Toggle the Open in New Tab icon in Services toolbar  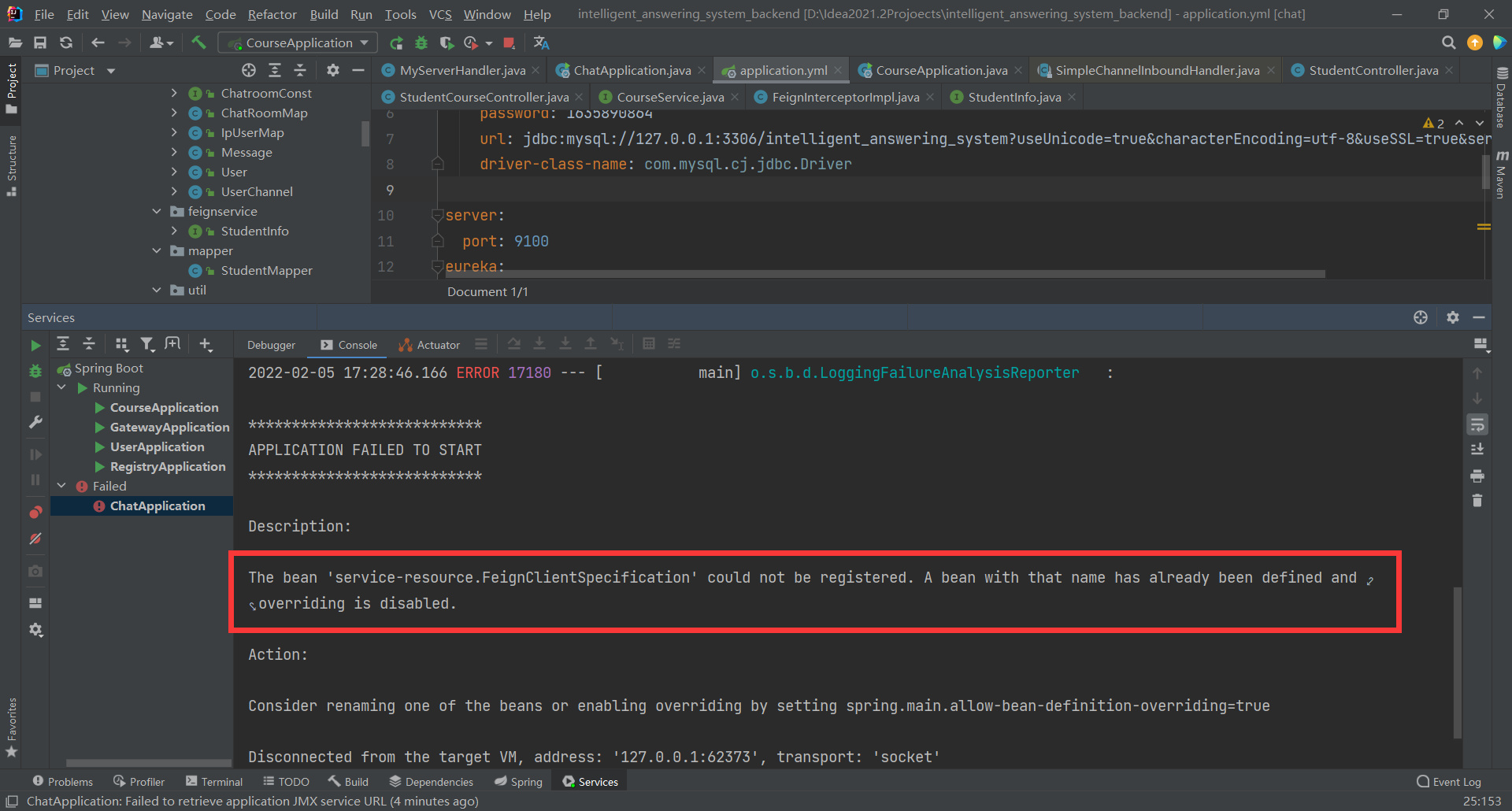pos(172,344)
